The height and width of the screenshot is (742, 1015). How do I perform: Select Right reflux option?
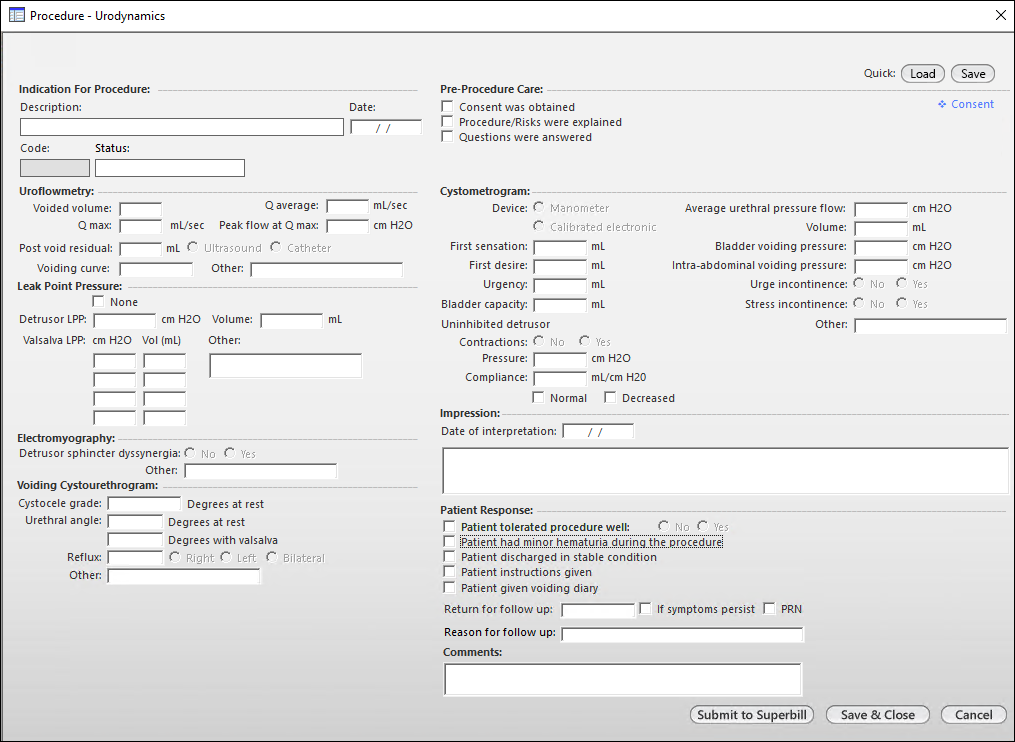(x=175, y=557)
